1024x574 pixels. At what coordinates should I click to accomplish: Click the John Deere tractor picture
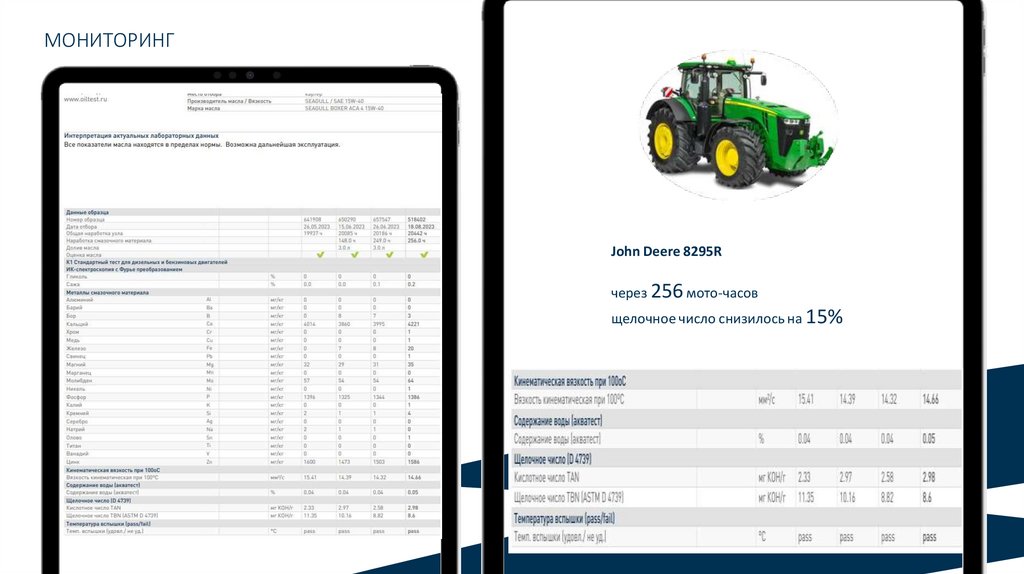click(x=739, y=124)
